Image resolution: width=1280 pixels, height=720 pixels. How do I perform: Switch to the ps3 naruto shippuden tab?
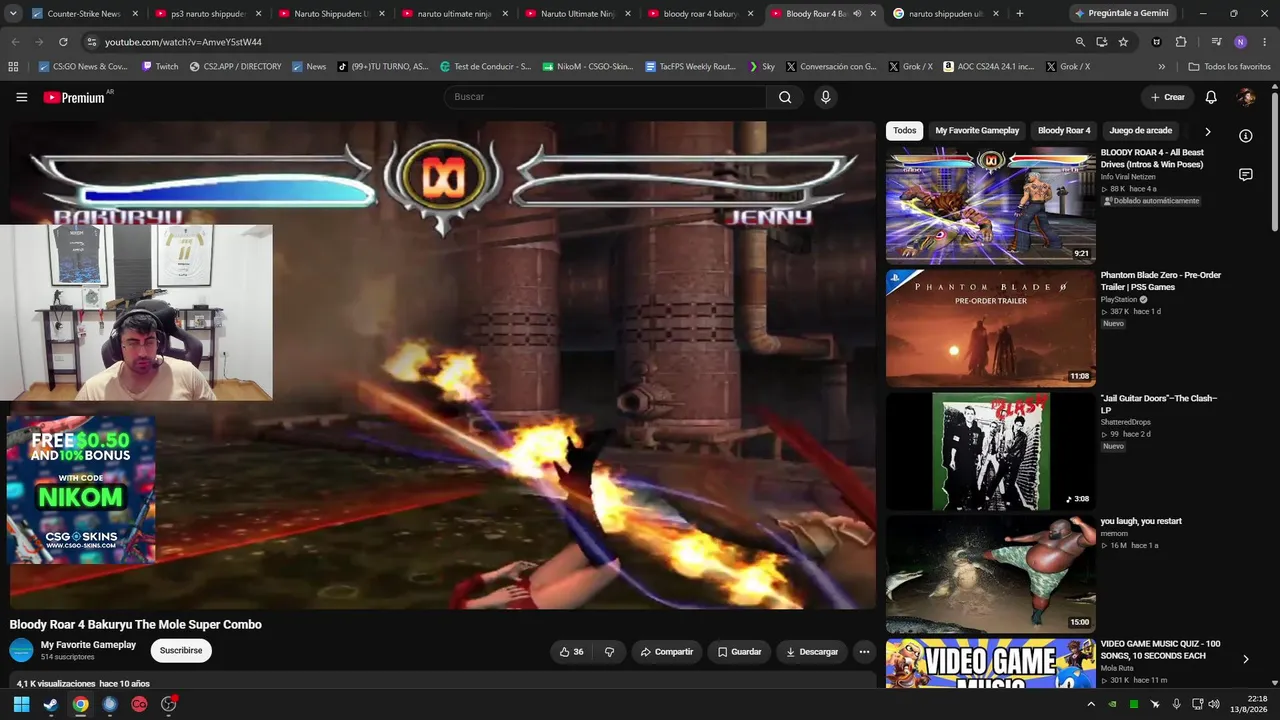[207, 14]
